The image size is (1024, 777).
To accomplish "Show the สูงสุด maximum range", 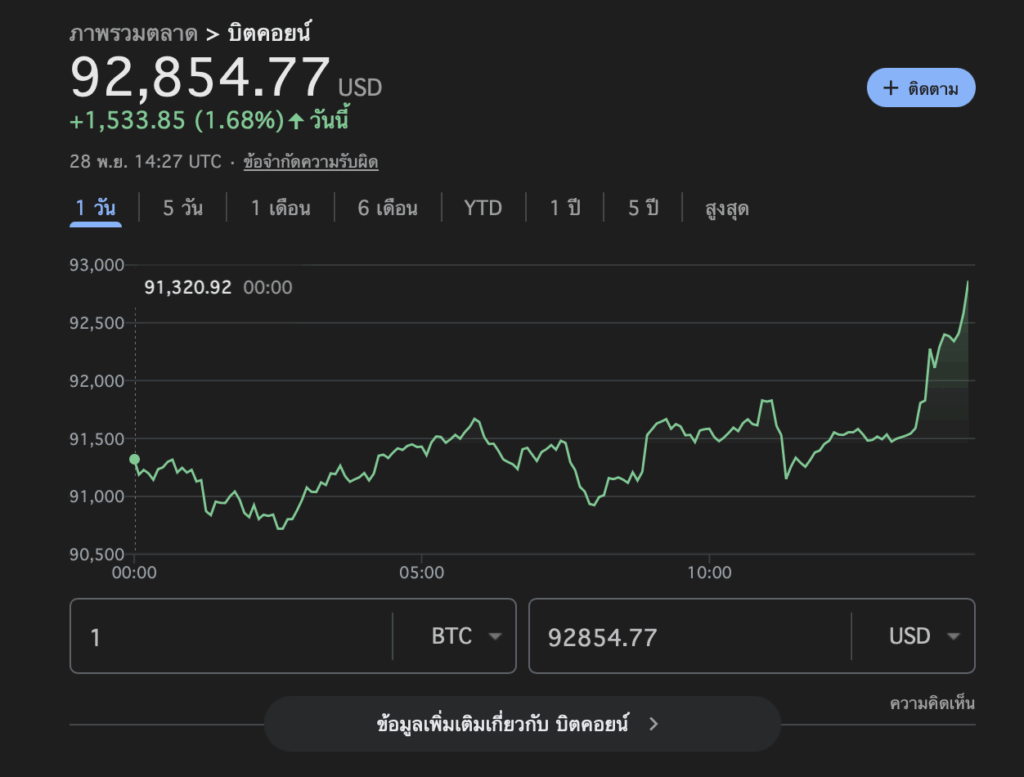I will pos(727,209).
